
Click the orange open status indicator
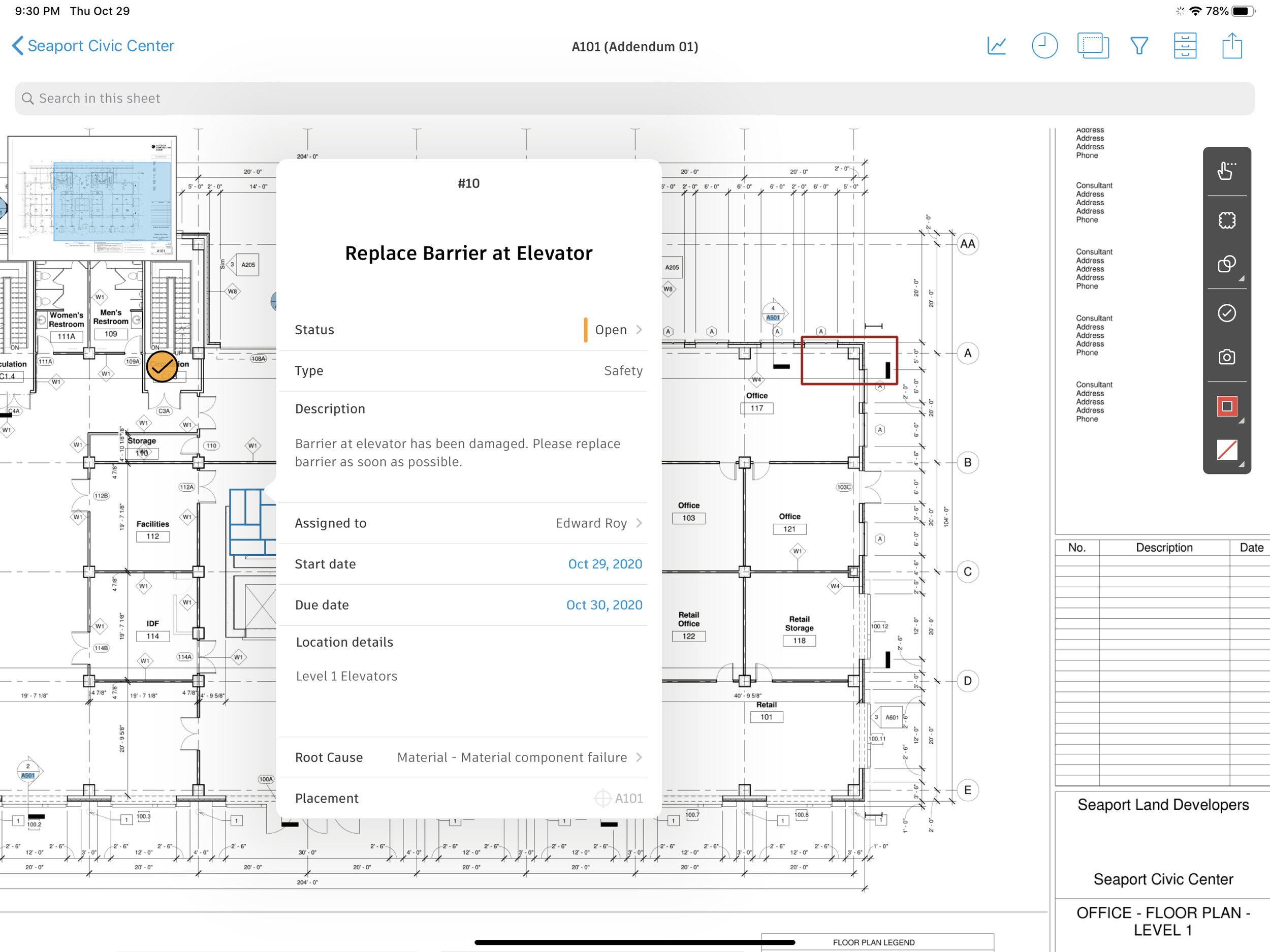(x=580, y=330)
